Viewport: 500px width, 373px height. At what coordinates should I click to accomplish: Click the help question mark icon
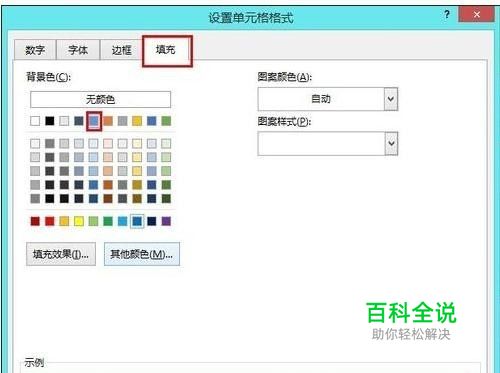click(447, 15)
